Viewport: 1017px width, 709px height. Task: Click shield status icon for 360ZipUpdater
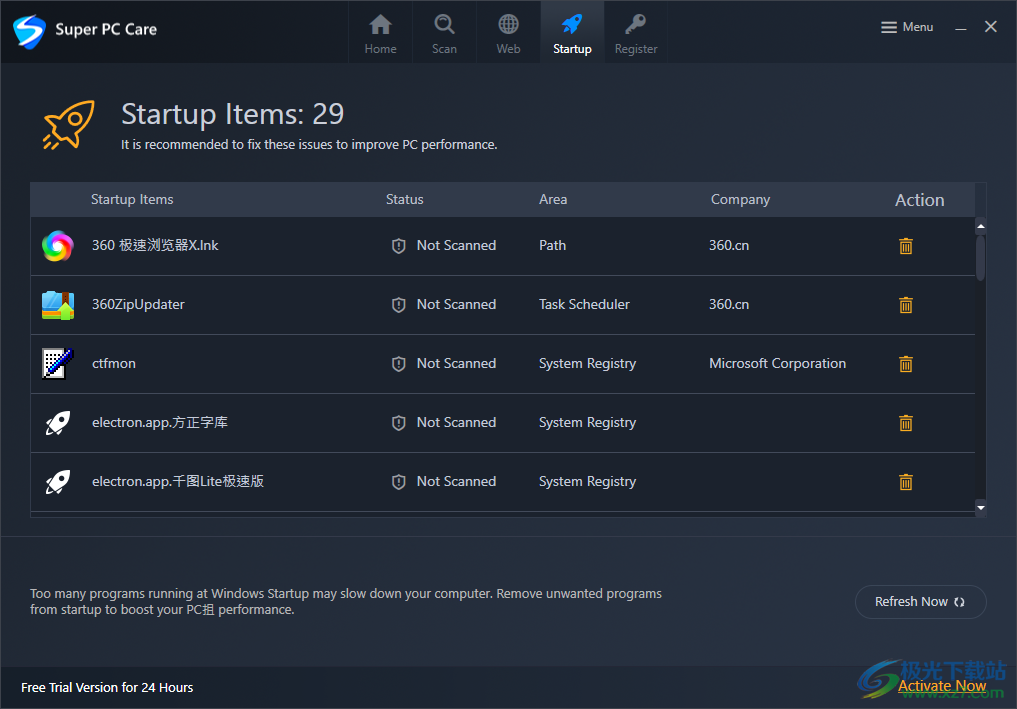(x=399, y=305)
